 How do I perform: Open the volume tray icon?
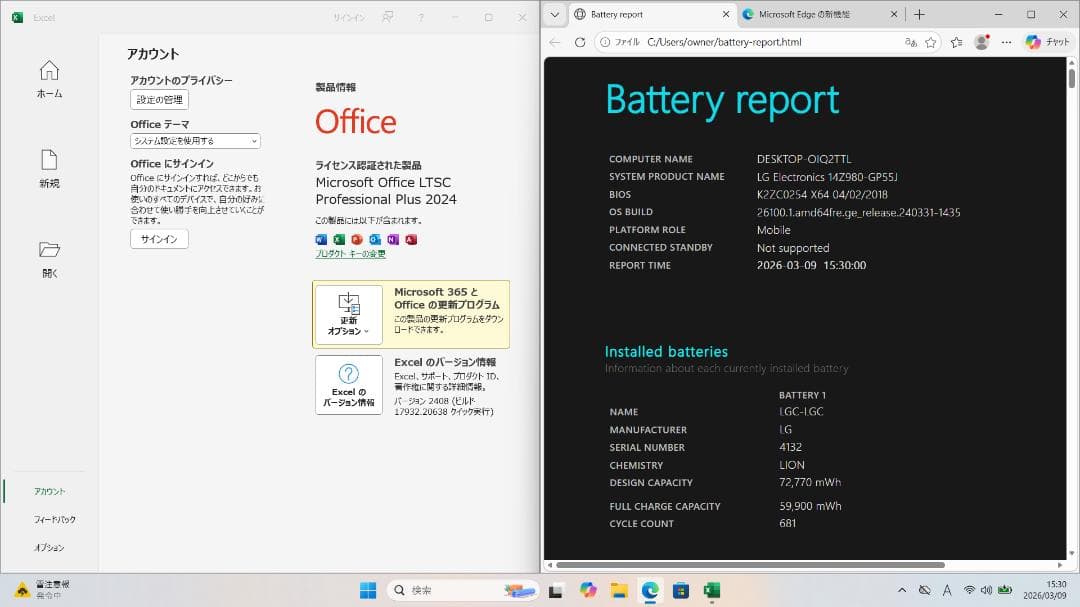pos(986,590)
